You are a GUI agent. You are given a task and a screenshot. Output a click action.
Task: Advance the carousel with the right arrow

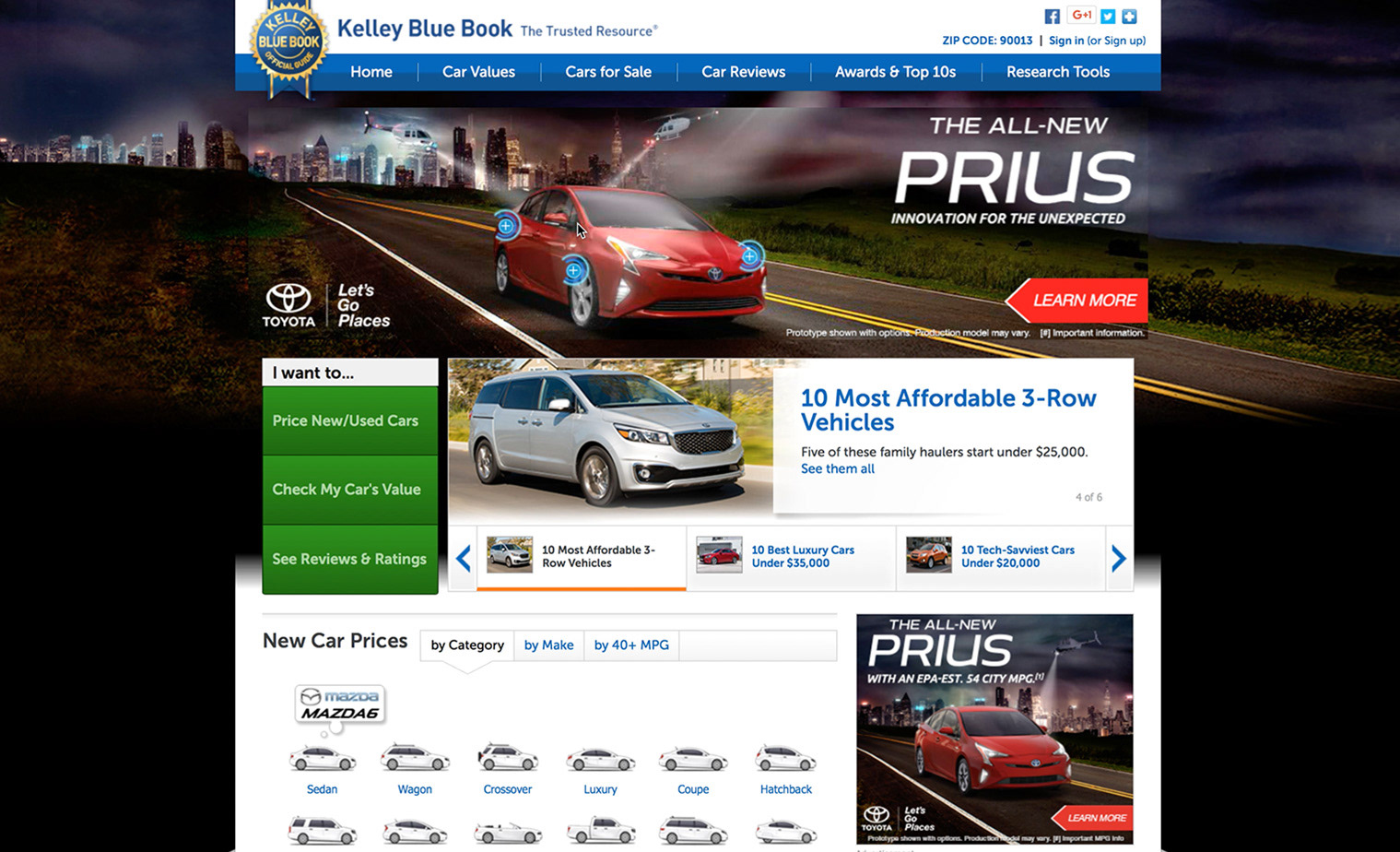pos(1119,558)
